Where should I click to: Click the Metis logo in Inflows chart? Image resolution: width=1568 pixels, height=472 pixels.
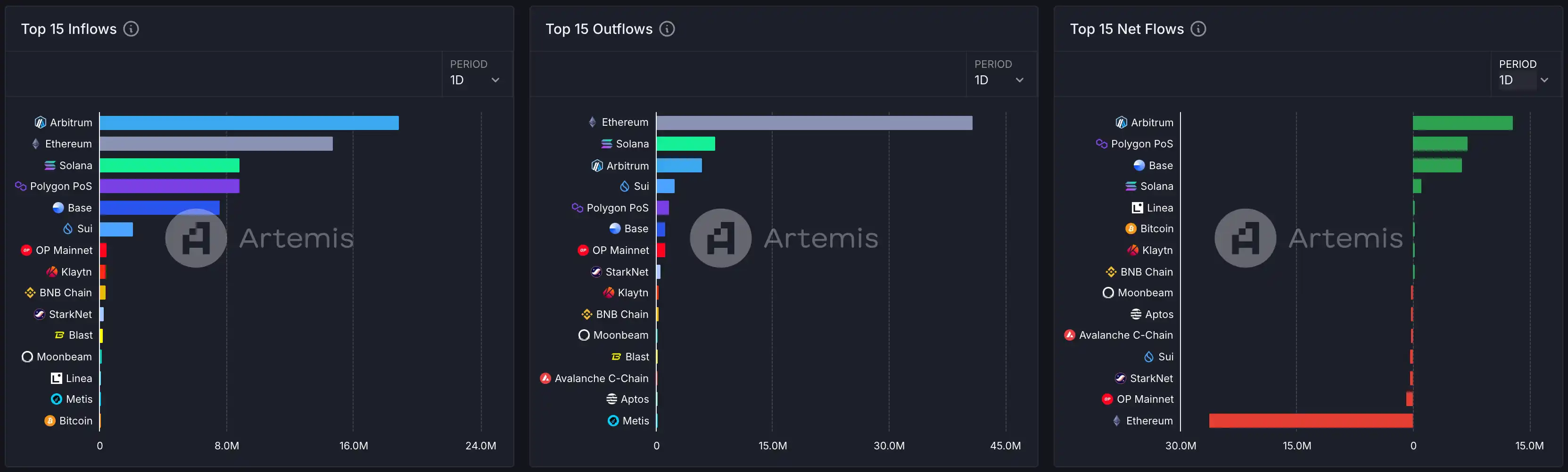point(57,399)
